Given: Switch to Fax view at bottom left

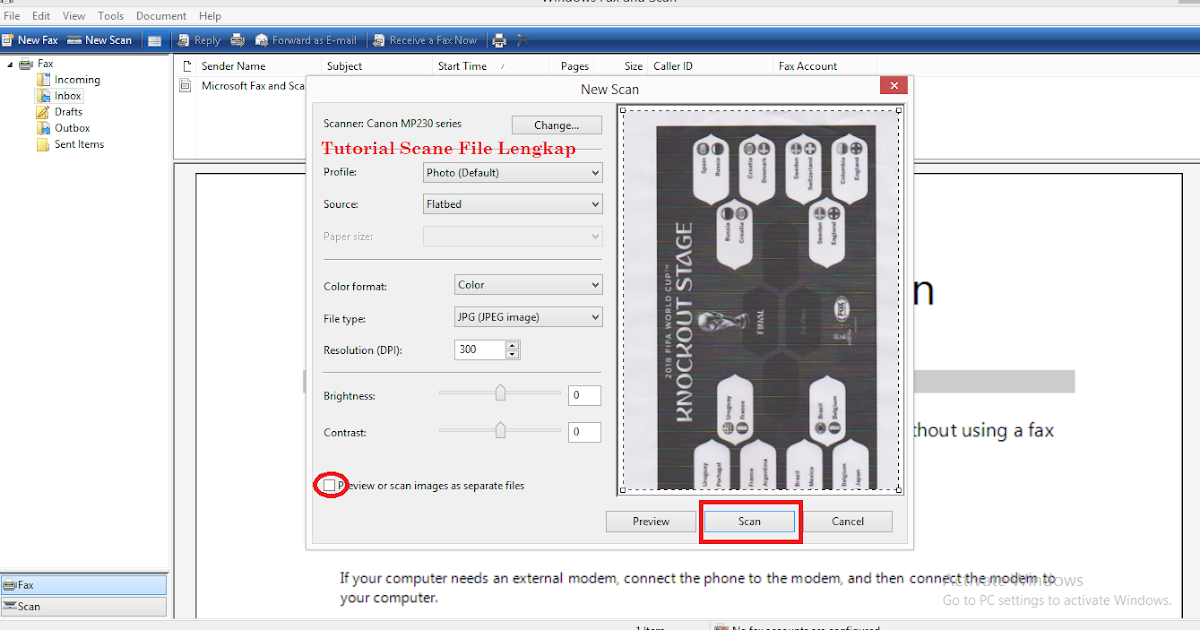Looking at the screenshot, I should (x=84, y=584).
